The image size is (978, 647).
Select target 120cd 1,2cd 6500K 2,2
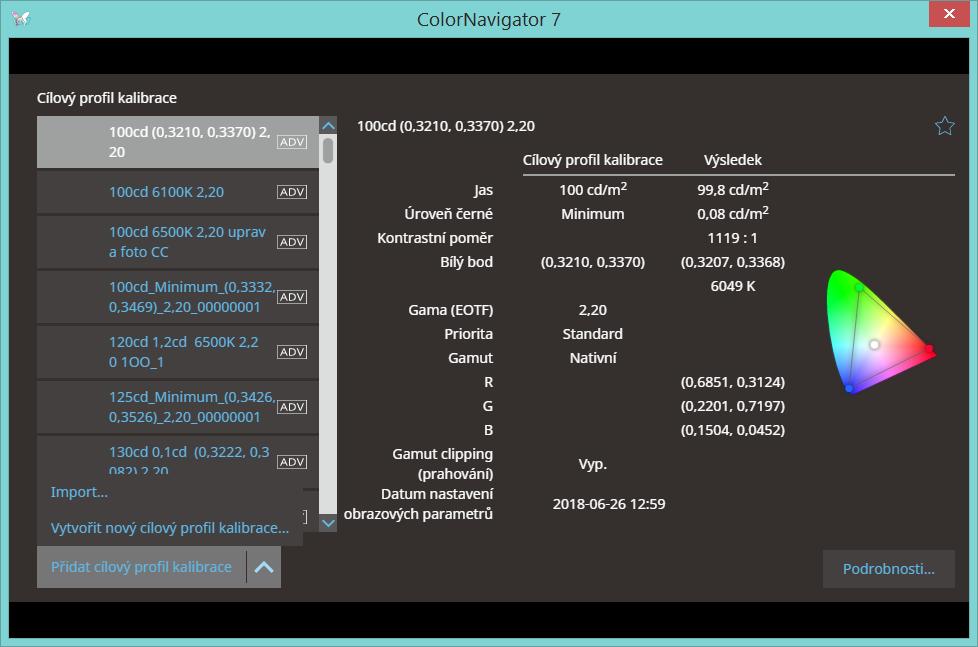click(x=178, y=352)
